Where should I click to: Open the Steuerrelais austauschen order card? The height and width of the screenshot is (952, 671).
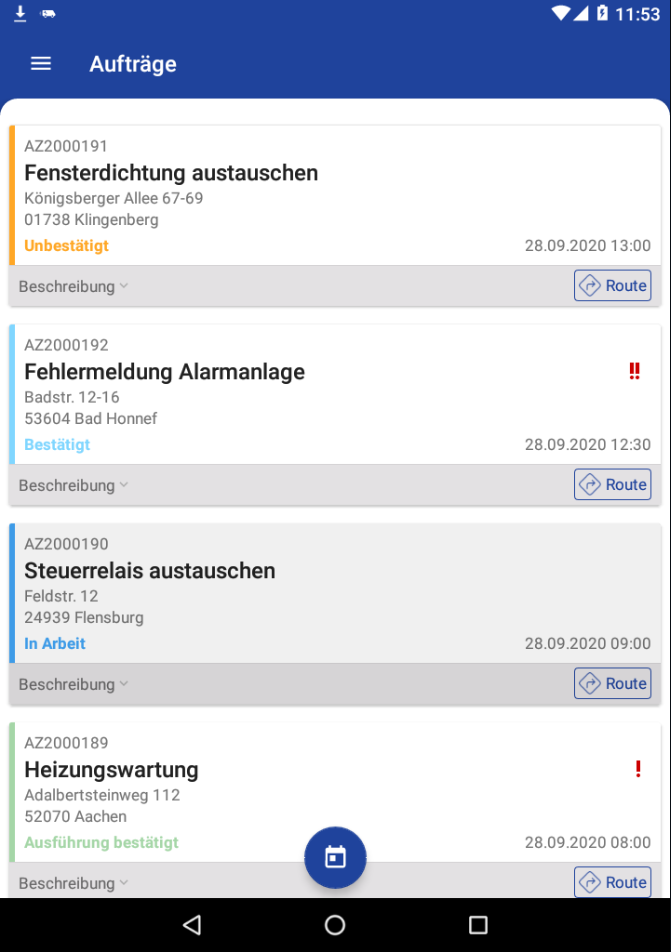(150, 571)
